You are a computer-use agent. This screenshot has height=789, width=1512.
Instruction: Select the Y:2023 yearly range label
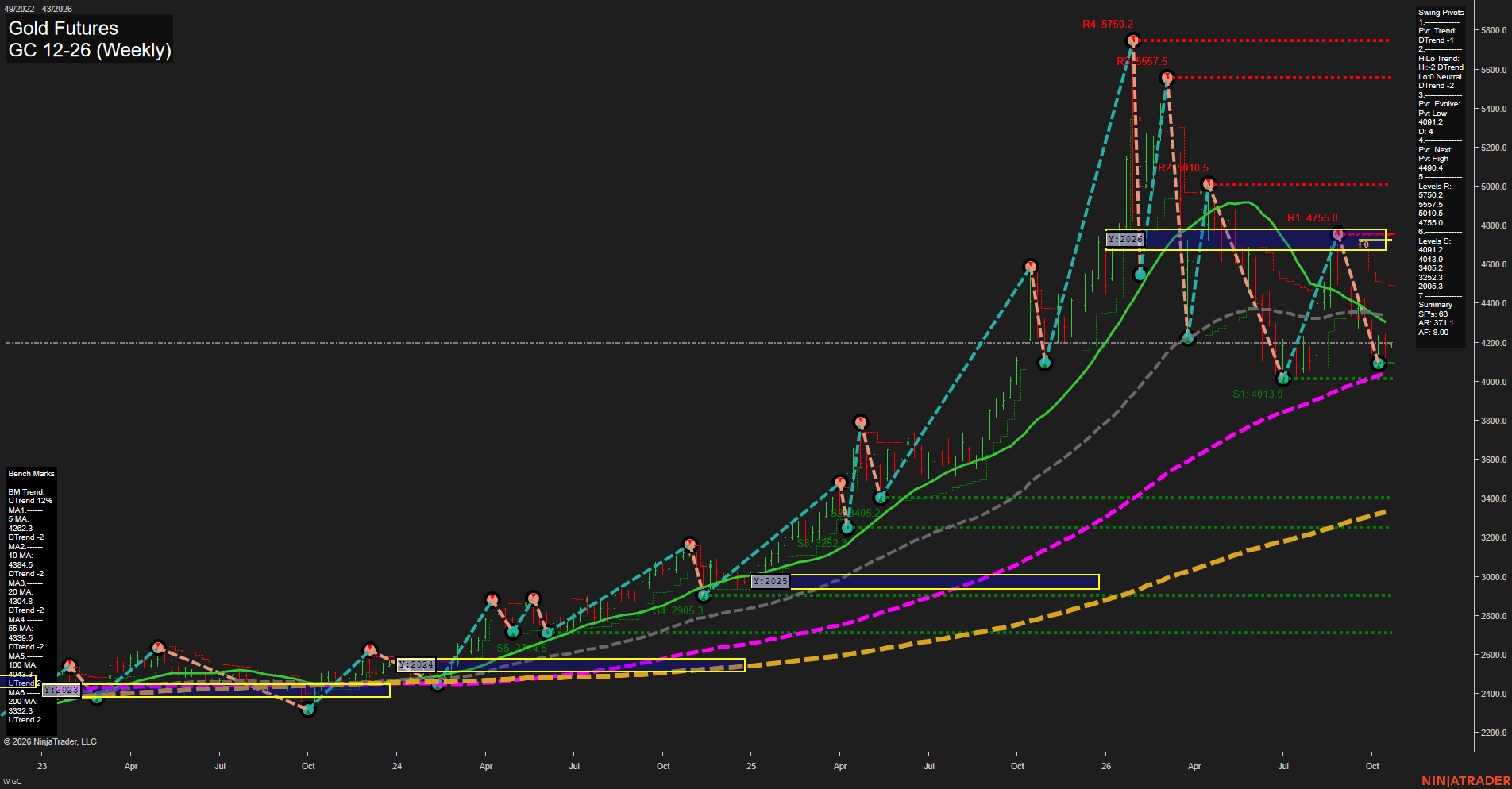tap(61, 690)
